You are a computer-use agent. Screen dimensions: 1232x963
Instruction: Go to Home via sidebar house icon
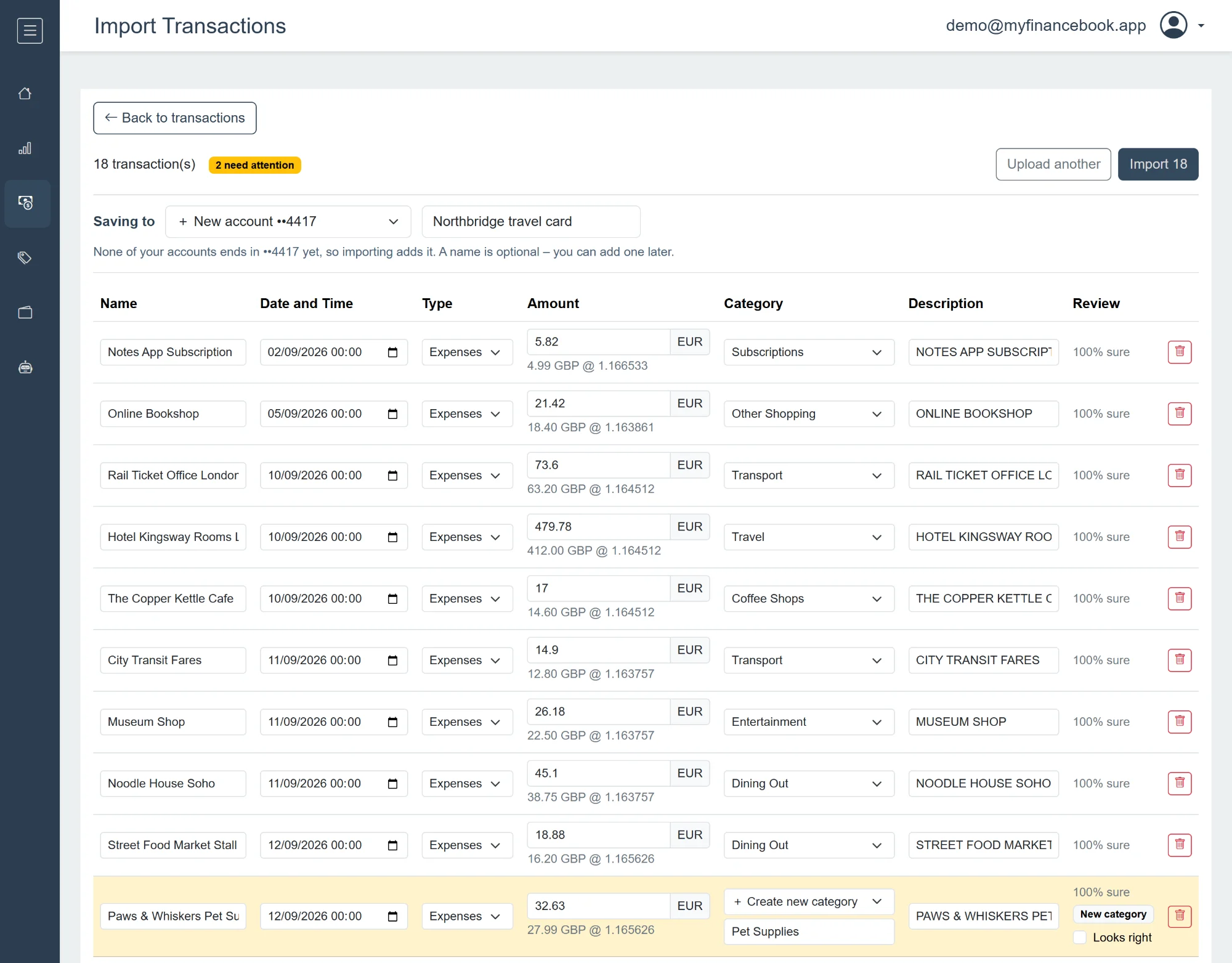point(25,94)
